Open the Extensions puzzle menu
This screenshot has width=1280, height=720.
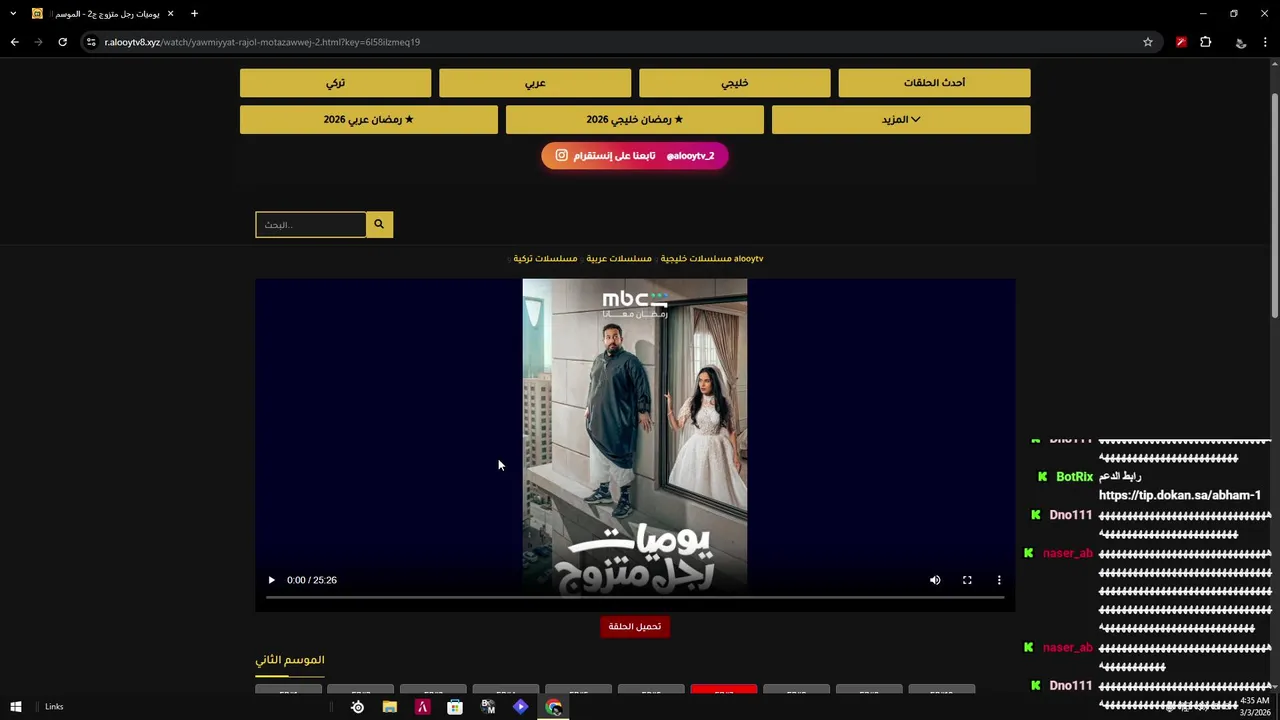pyautogui.click(x=1206, y=42)
